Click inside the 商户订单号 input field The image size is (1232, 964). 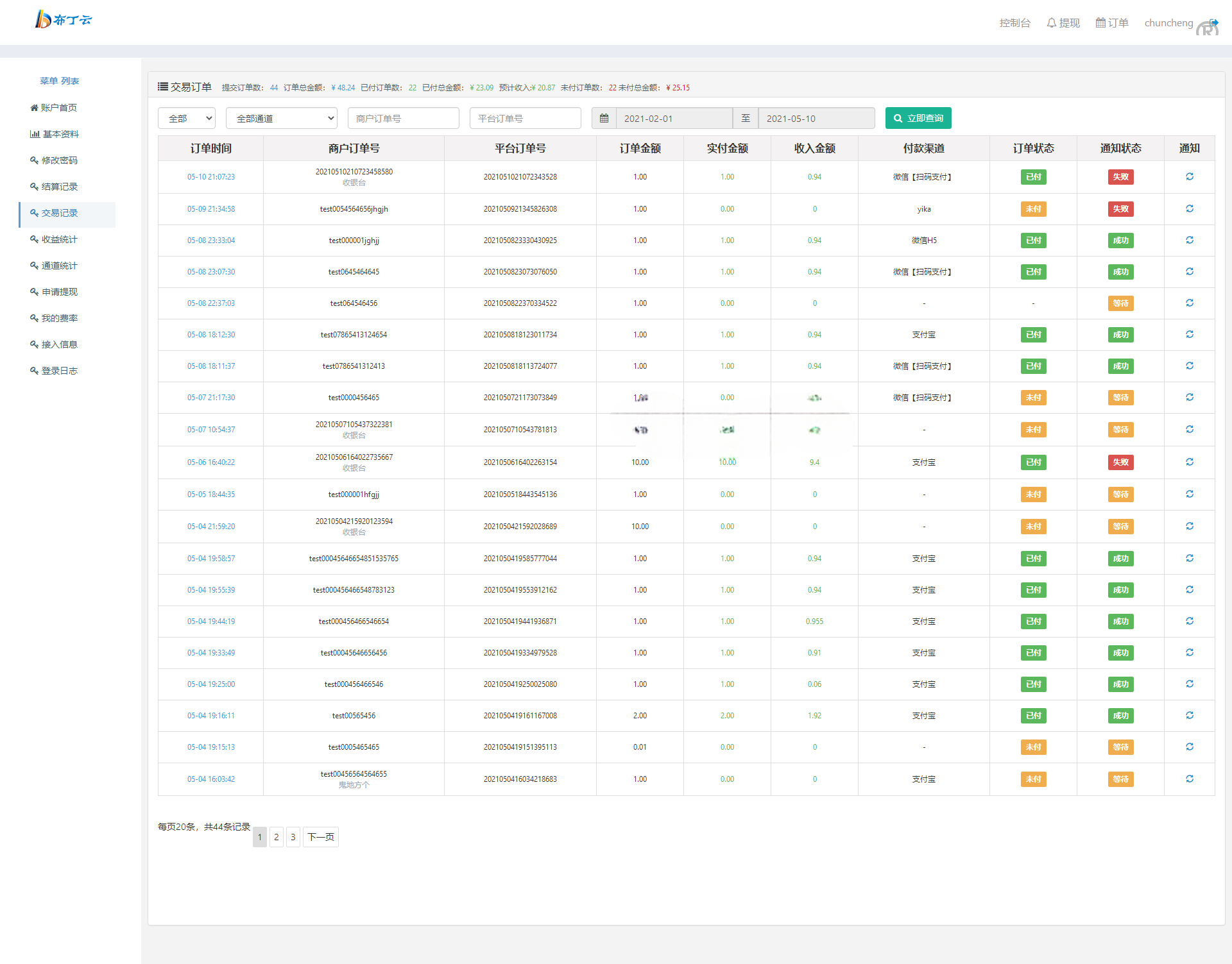tap(403, 118)
